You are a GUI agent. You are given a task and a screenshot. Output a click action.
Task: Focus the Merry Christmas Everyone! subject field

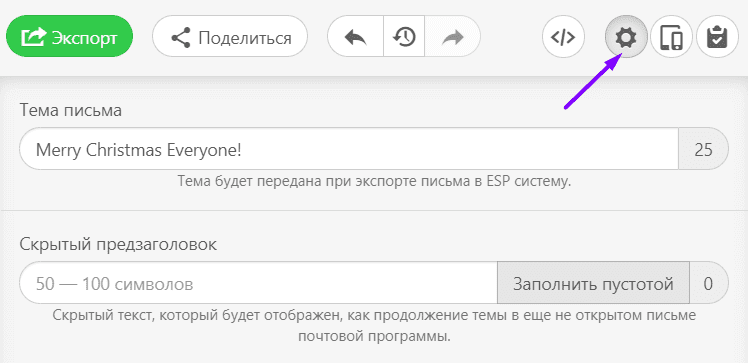click(x=349, y=148)
